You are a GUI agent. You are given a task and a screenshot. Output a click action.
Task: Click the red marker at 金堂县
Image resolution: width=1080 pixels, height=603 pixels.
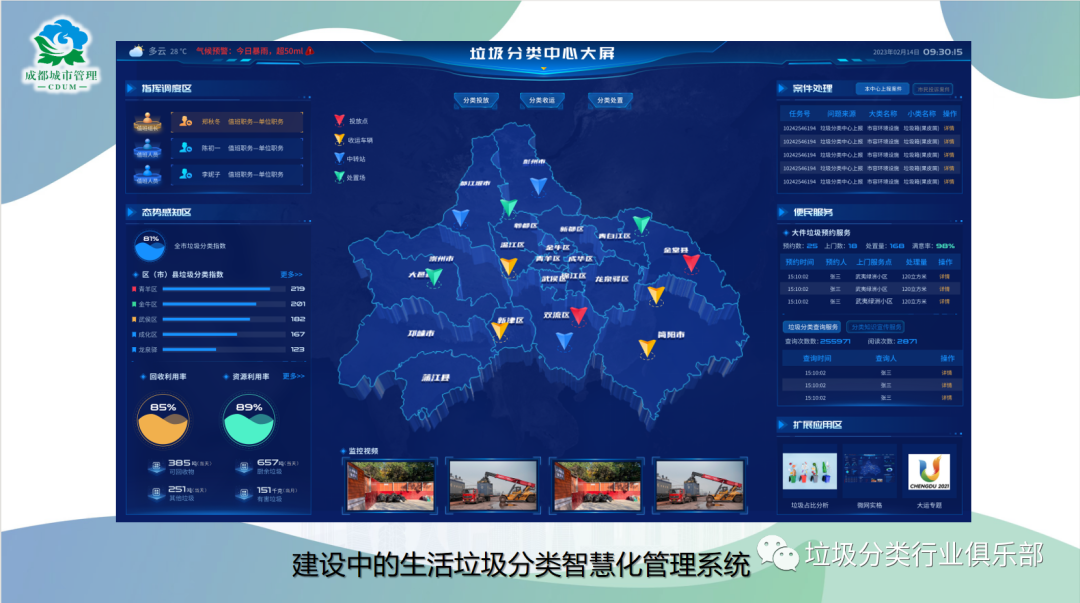(x=691, y=263)
